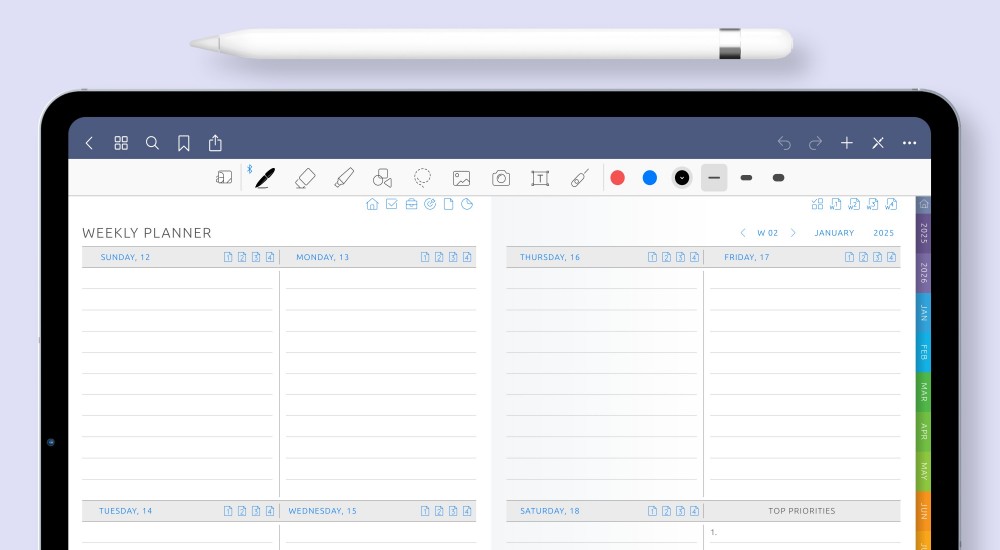Activate the Shapes tool

(x=382, y=178)
